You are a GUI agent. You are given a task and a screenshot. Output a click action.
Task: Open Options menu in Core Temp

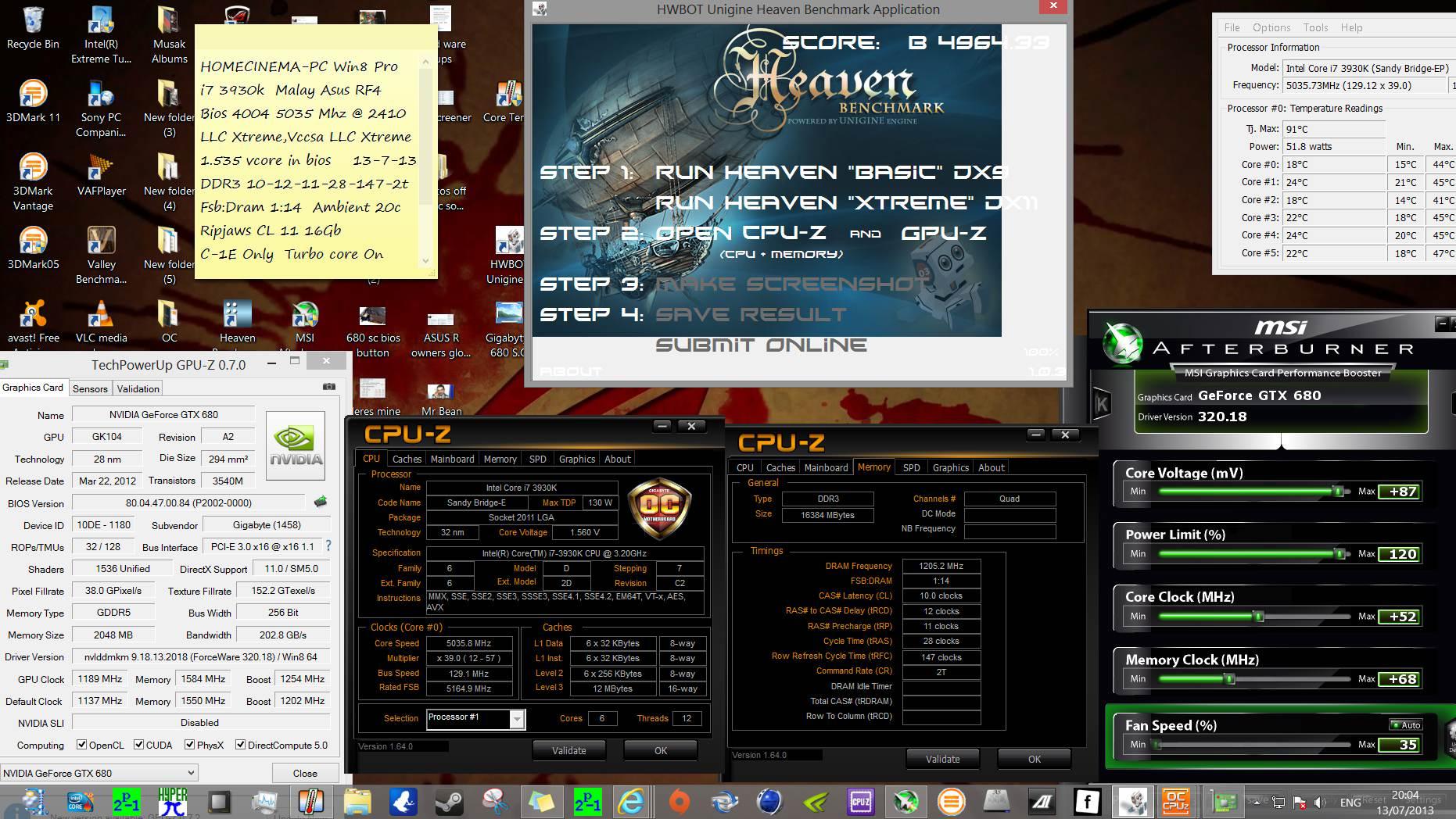pyautogui.click(x=1271, y=27)
